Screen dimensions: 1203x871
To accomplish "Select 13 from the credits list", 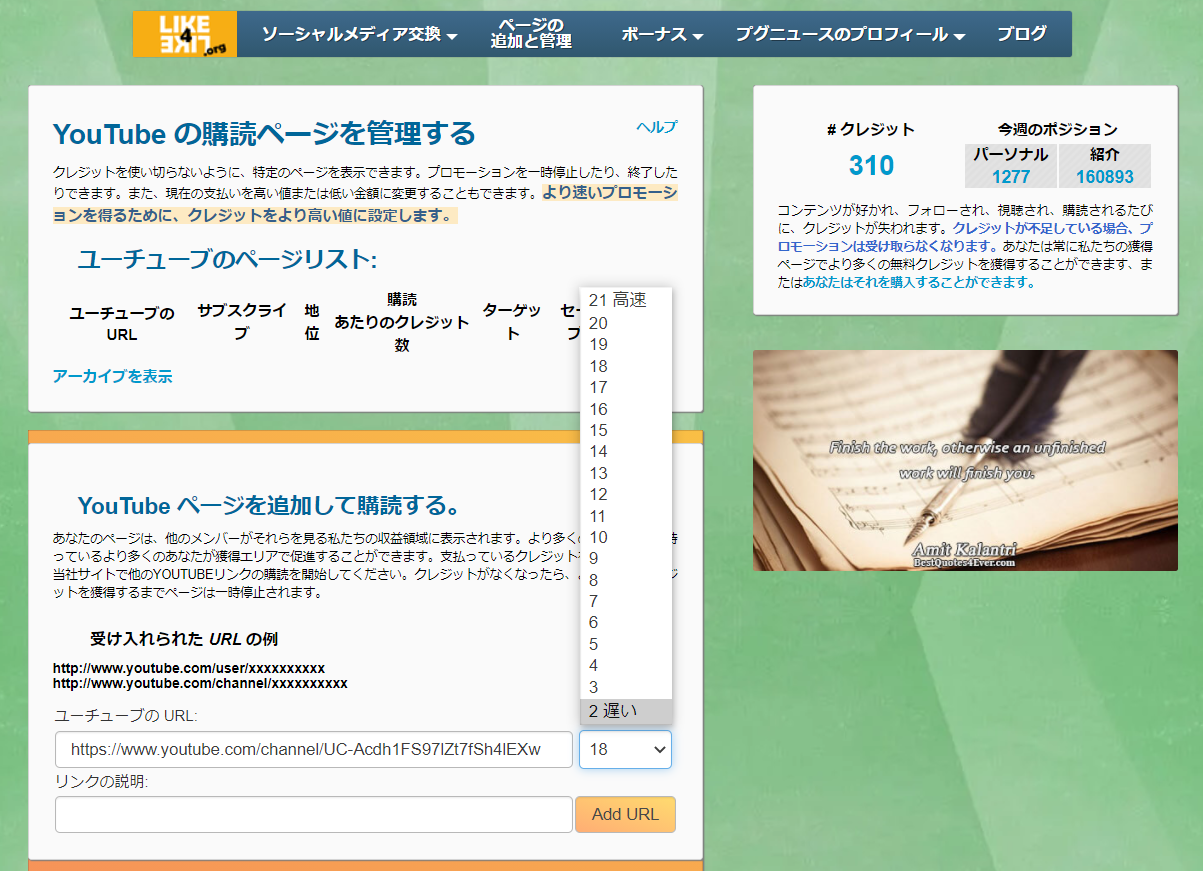I will pyautogui.click(x=626, y=473).
